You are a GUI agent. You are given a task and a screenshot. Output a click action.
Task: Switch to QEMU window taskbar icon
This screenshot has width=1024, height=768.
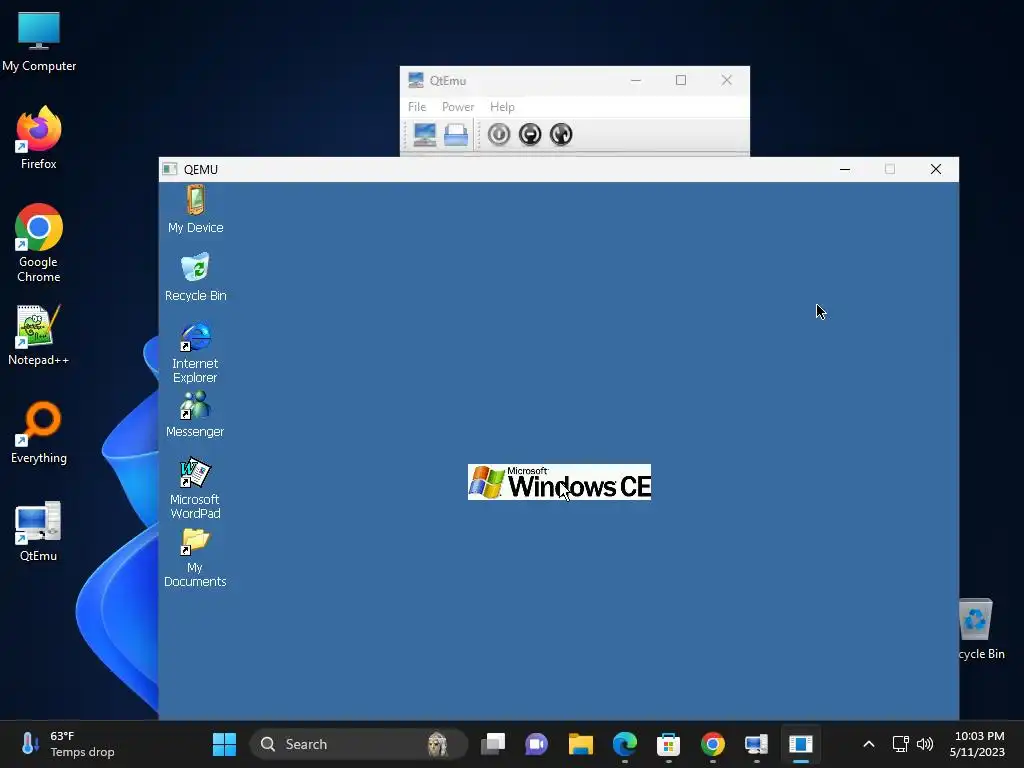801,744
